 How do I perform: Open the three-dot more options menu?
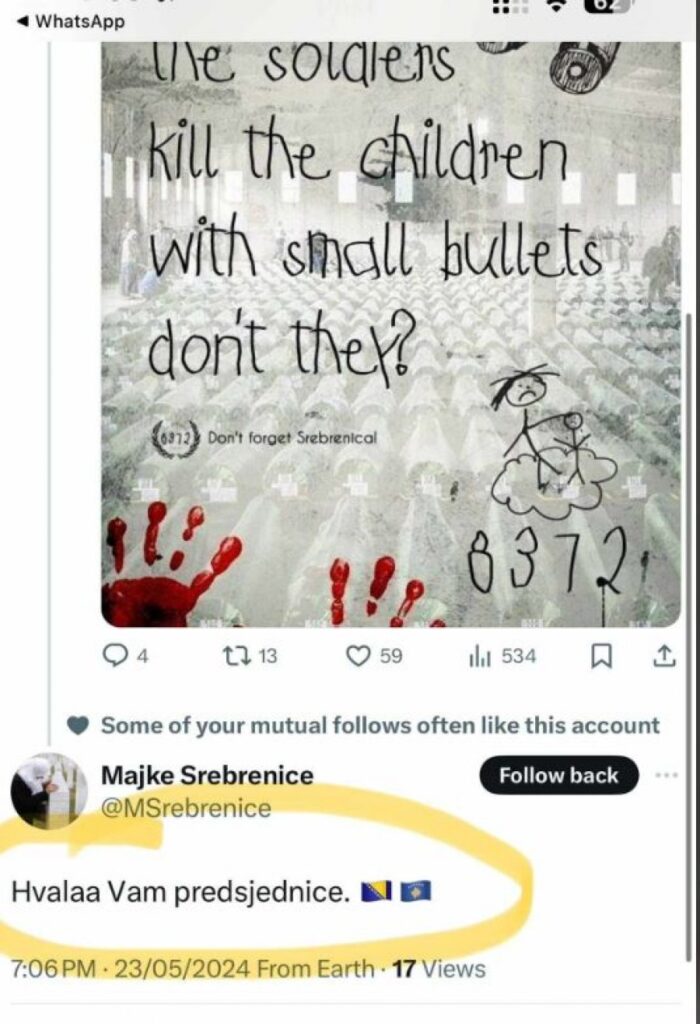(x=665, y=775)
